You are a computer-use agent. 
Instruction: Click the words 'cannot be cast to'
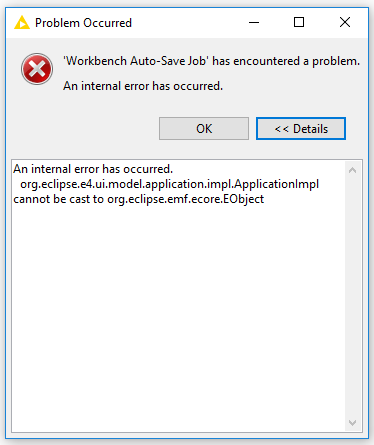58,199
